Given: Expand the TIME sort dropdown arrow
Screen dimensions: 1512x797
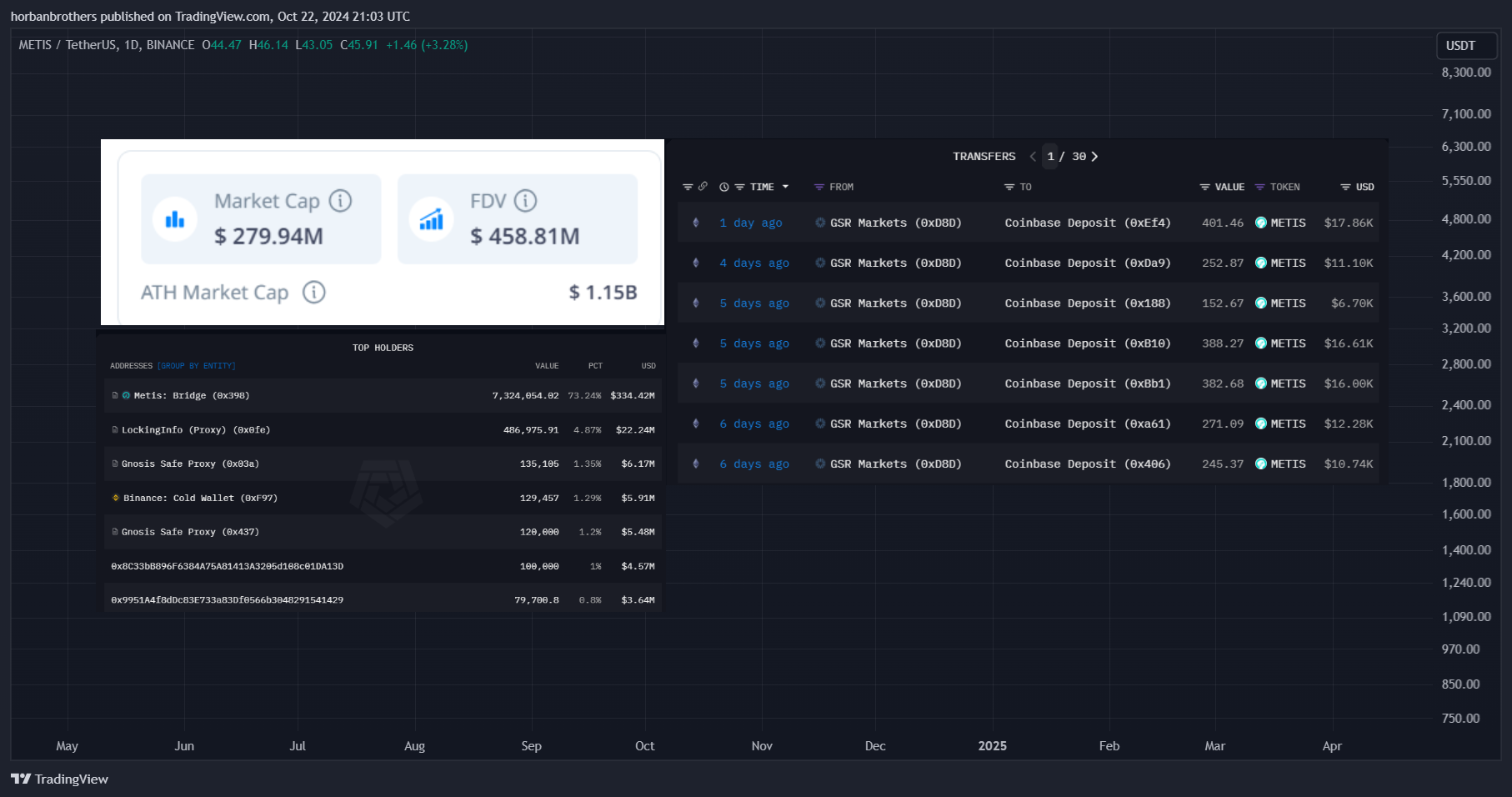Looking at the screenshot, I should 785,187.
